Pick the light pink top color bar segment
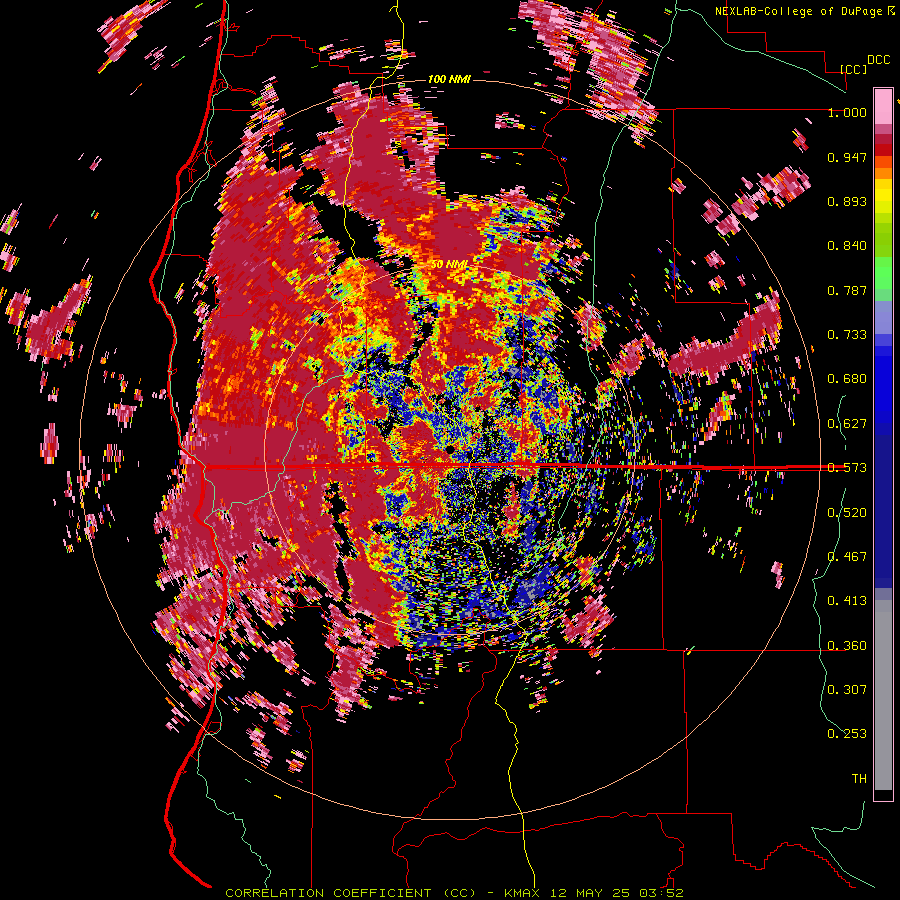The height and width of the screenshot is (900, 900). (883, 107)
